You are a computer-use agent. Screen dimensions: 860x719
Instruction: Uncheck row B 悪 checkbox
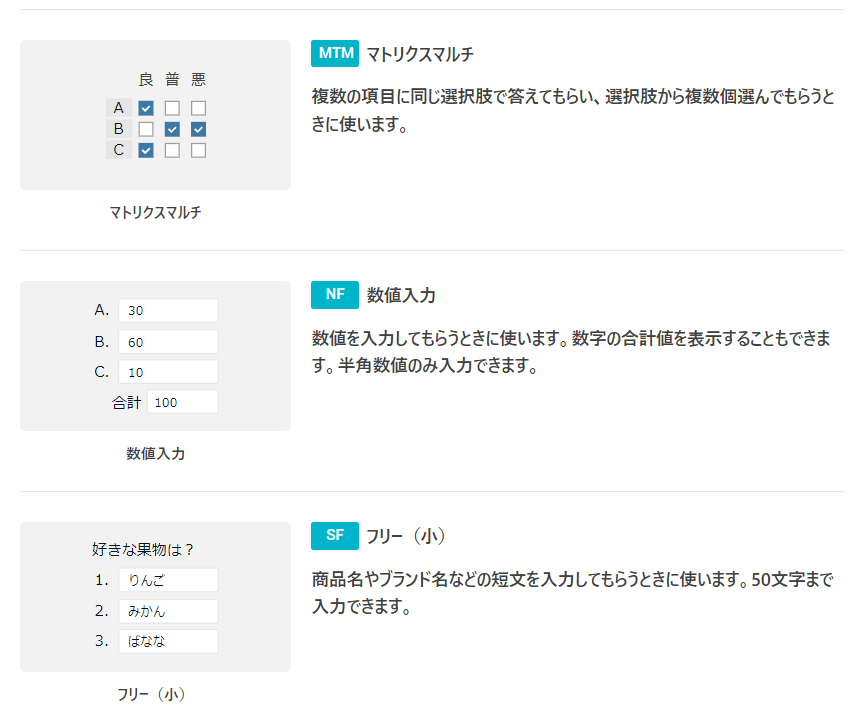tap(199, 129)
